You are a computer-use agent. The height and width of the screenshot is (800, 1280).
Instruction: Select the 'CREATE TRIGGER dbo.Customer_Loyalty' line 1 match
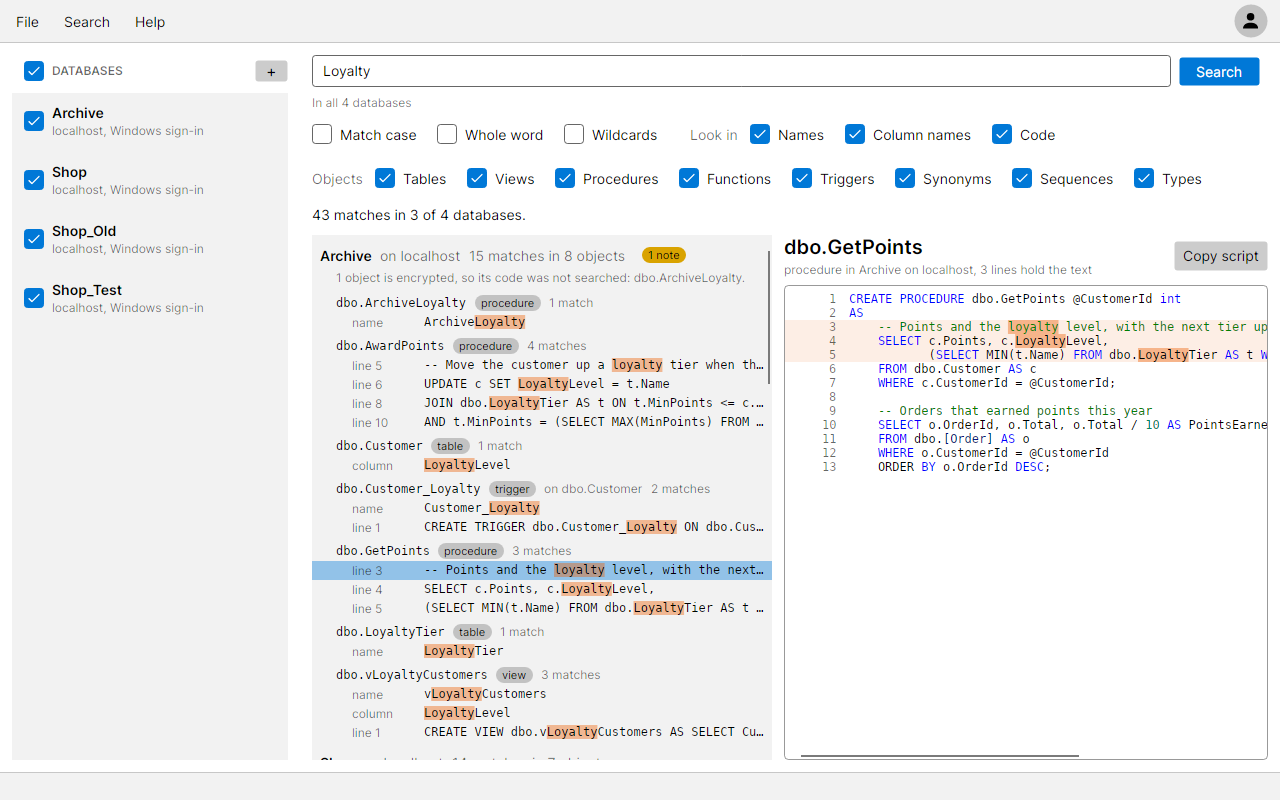tap(542, 527)
